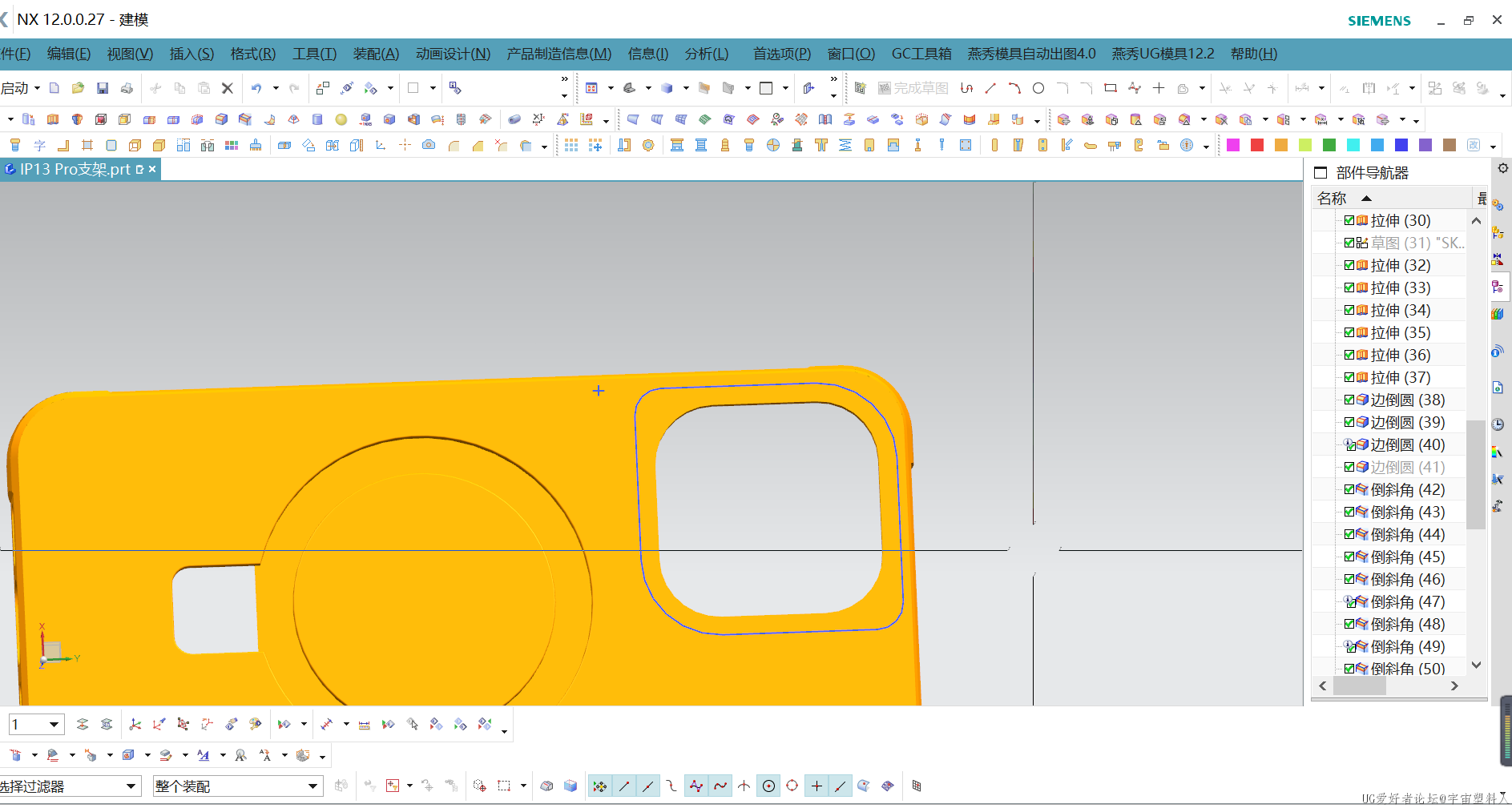
Task: Uncheck 倒斜角 (42) feature checkbox
Action: click(1349, 489)
